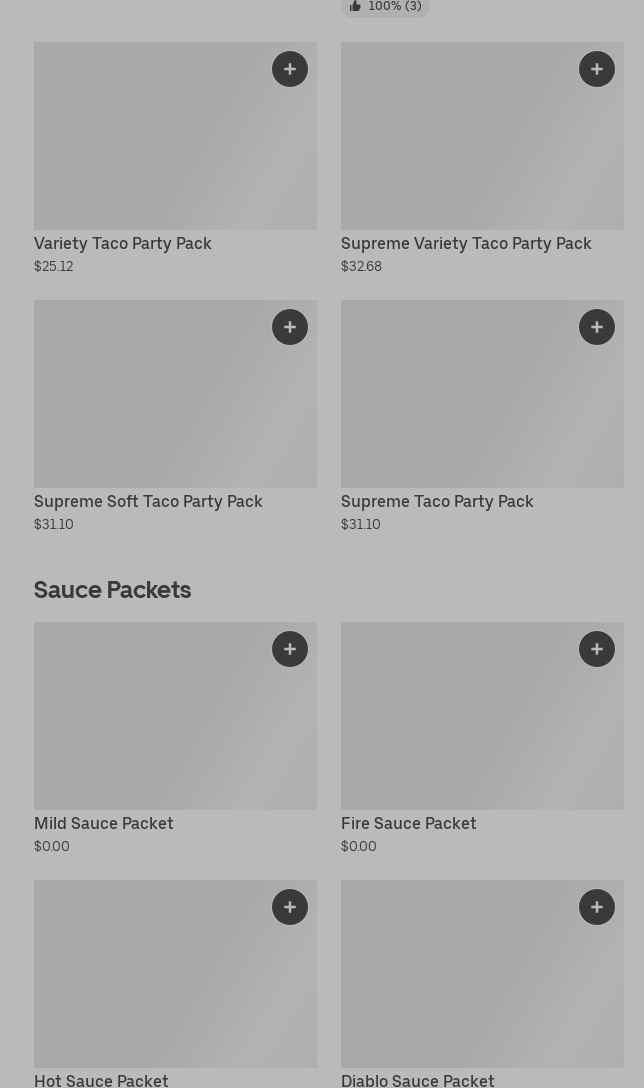Image resolution: width=644 pixels, height=1088 pixels.
Task: Add Supreme Soft Taco Party Pack
Action: [290, 327]
